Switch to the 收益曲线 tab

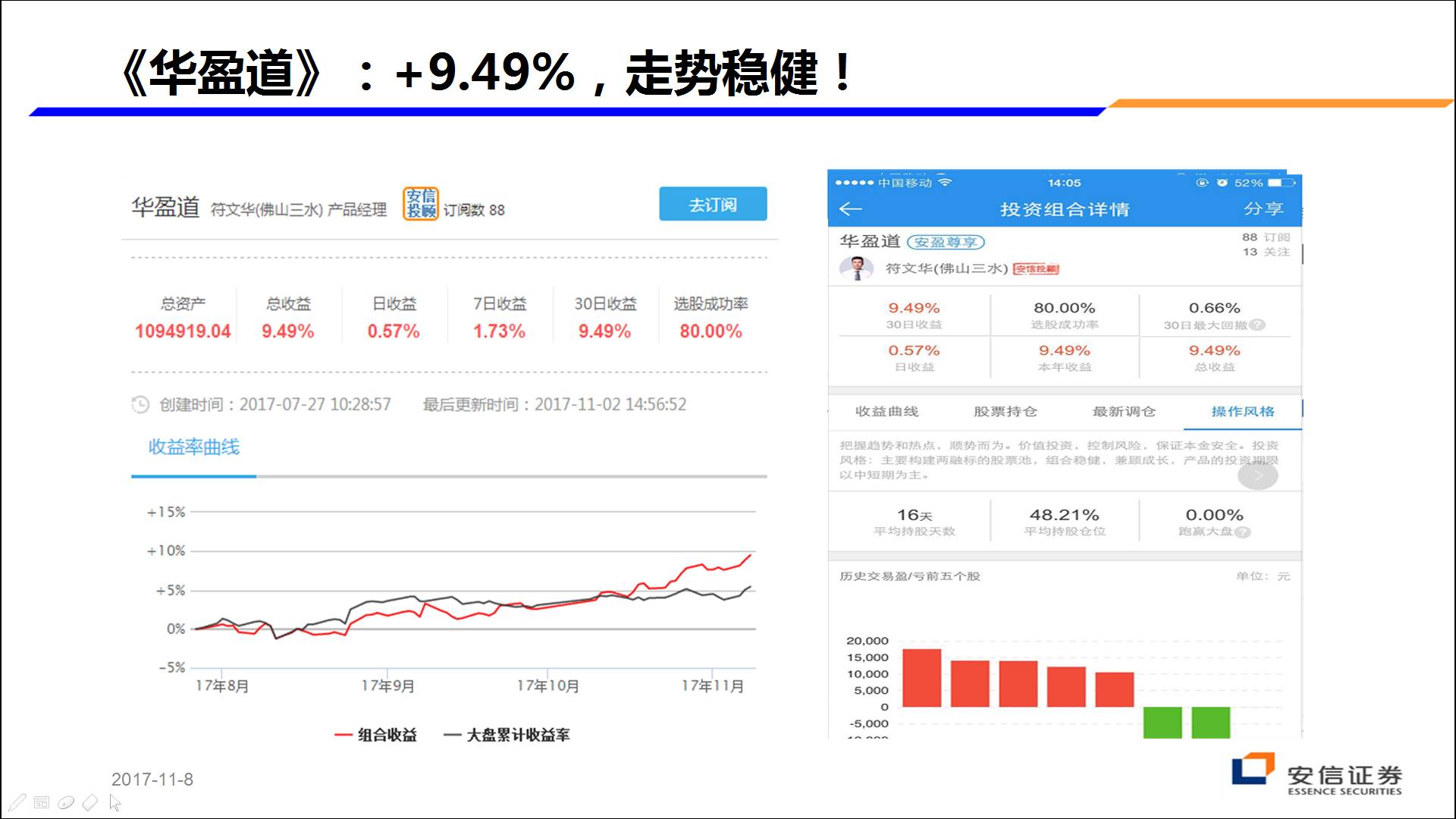pyautogui.click(x=886, y=411)
